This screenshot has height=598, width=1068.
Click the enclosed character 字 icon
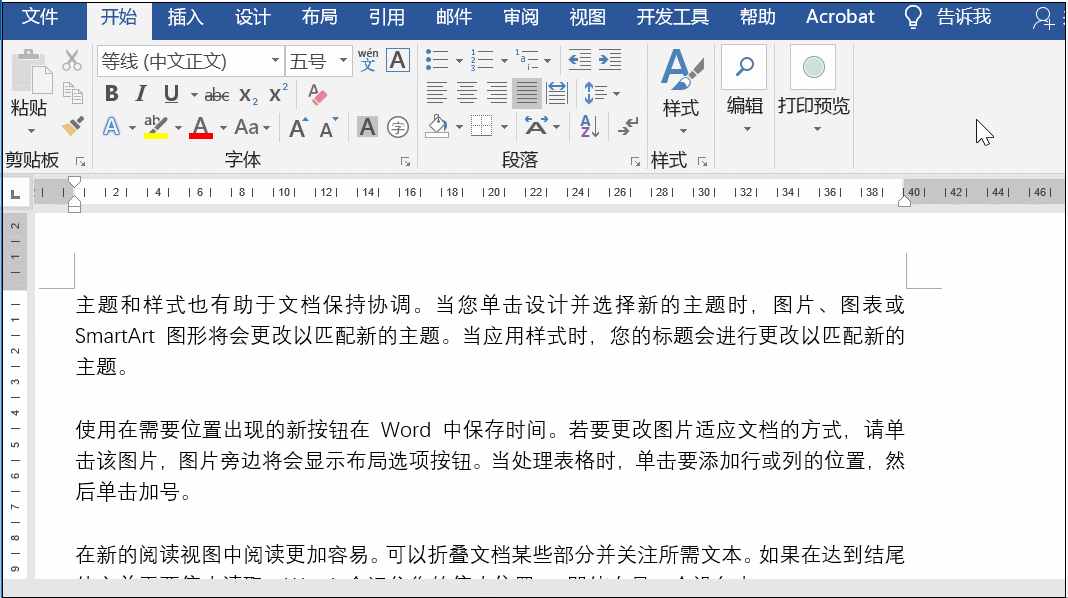398,127
